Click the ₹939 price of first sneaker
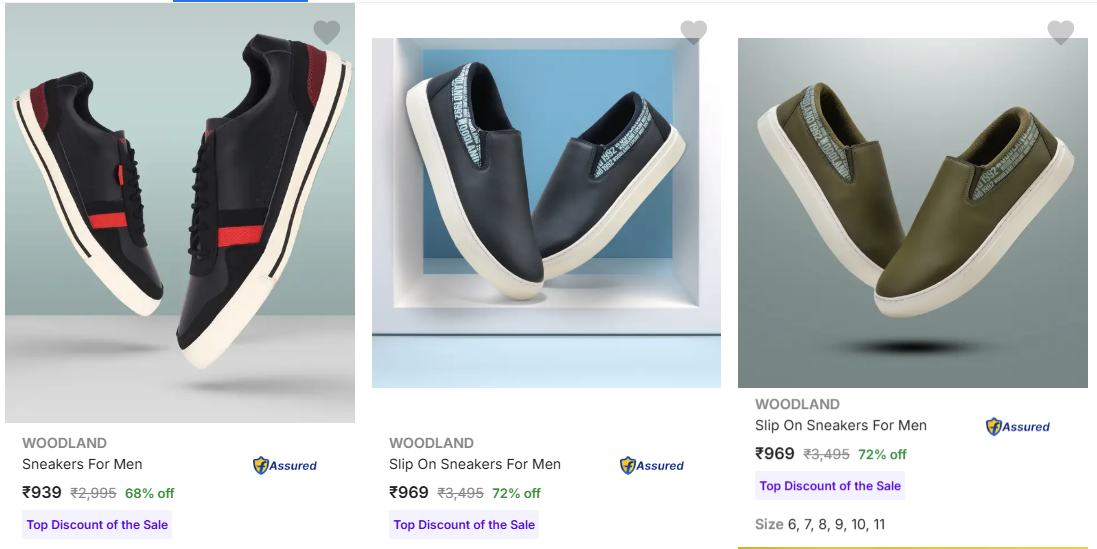Viewport: 1097px width, 549px height. (x=42, y=492)
